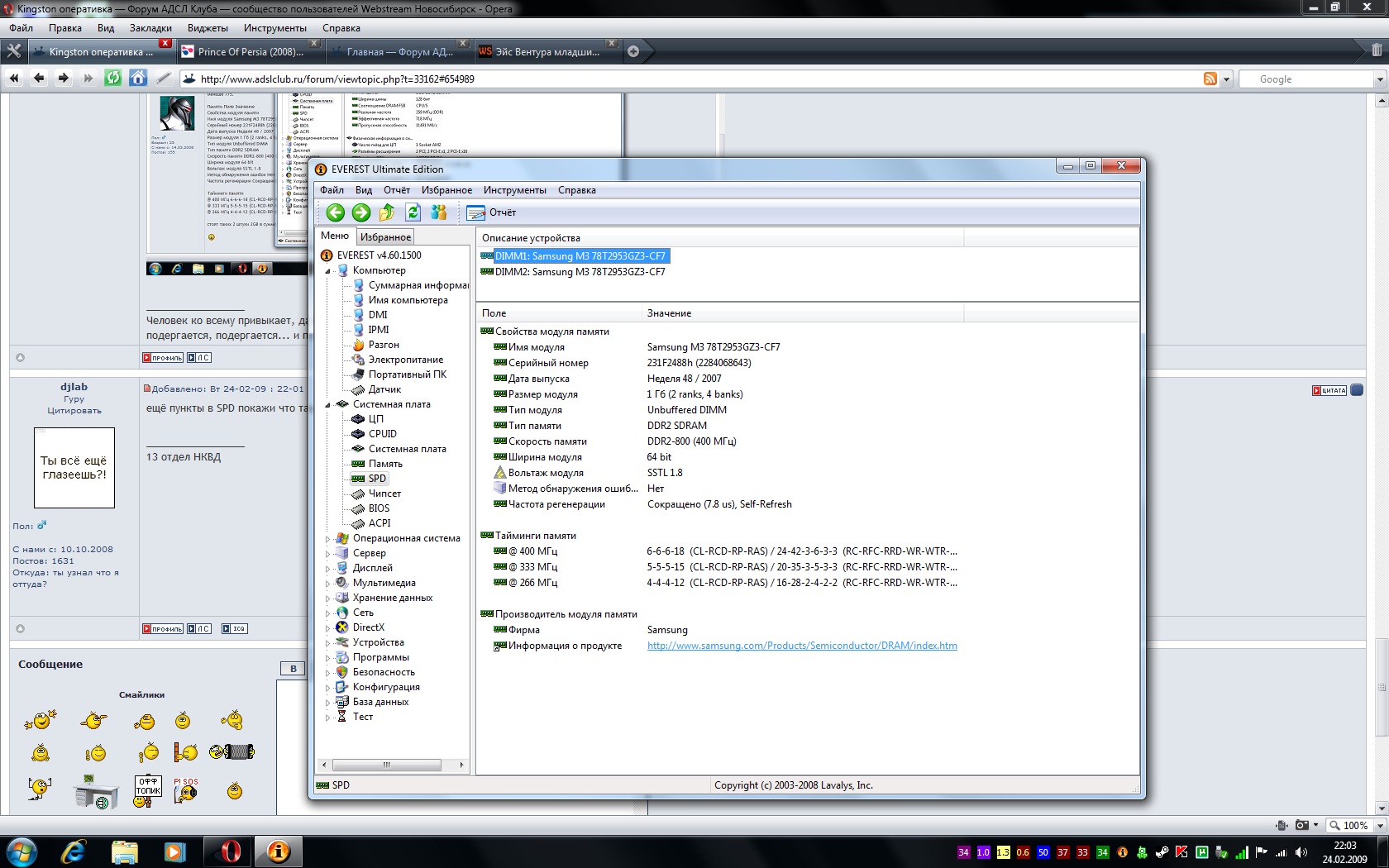Open the Избранное menu in EVEREST menu bar

point(446,190)
